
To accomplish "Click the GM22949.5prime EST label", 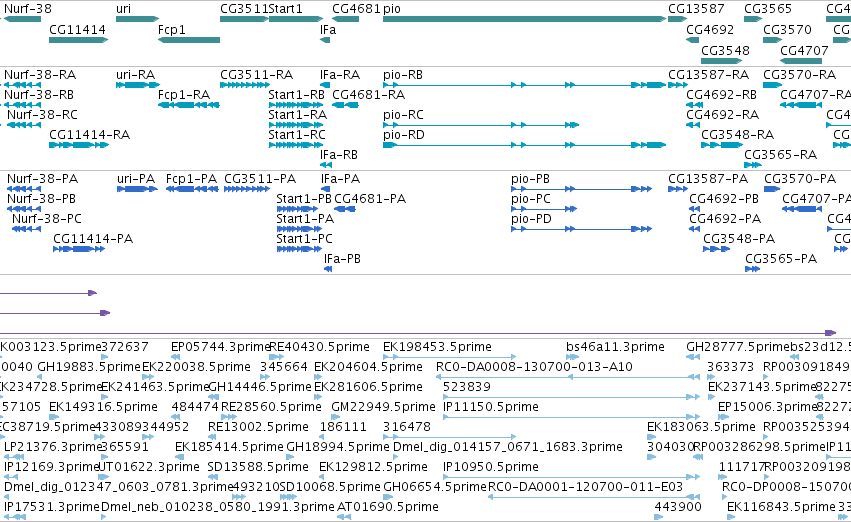I will [x=383, y=407].
